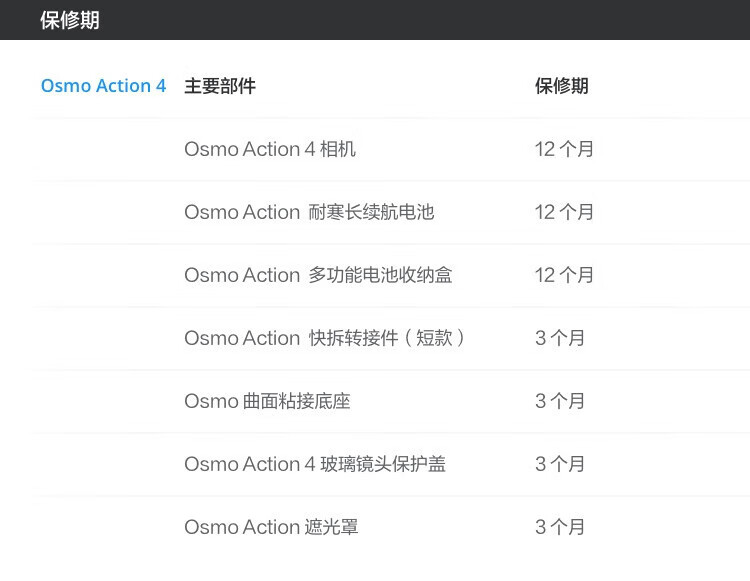The image size is (750, 581).
Task: Click the Osmo Action 耐寒长续航电池 entry
Action: [309, 212]
